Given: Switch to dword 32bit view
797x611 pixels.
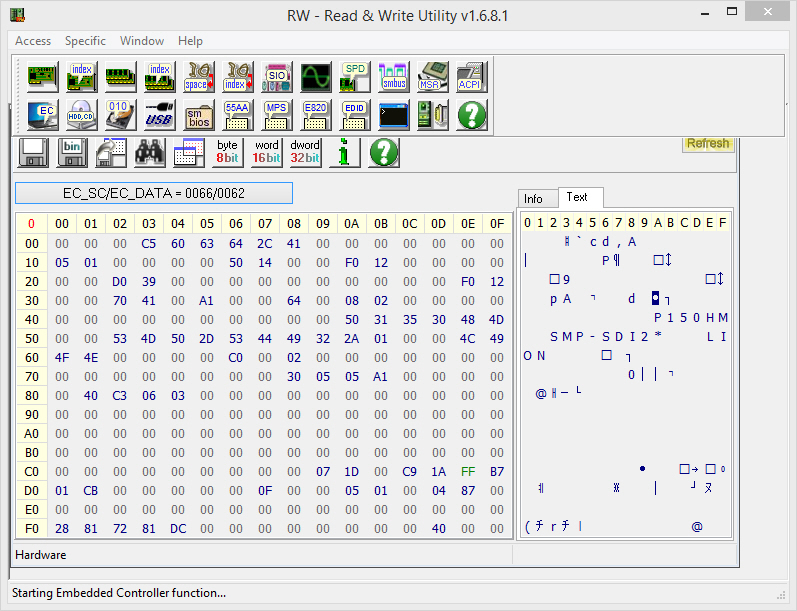Looking at the screenshot, I should coord(305,152).
